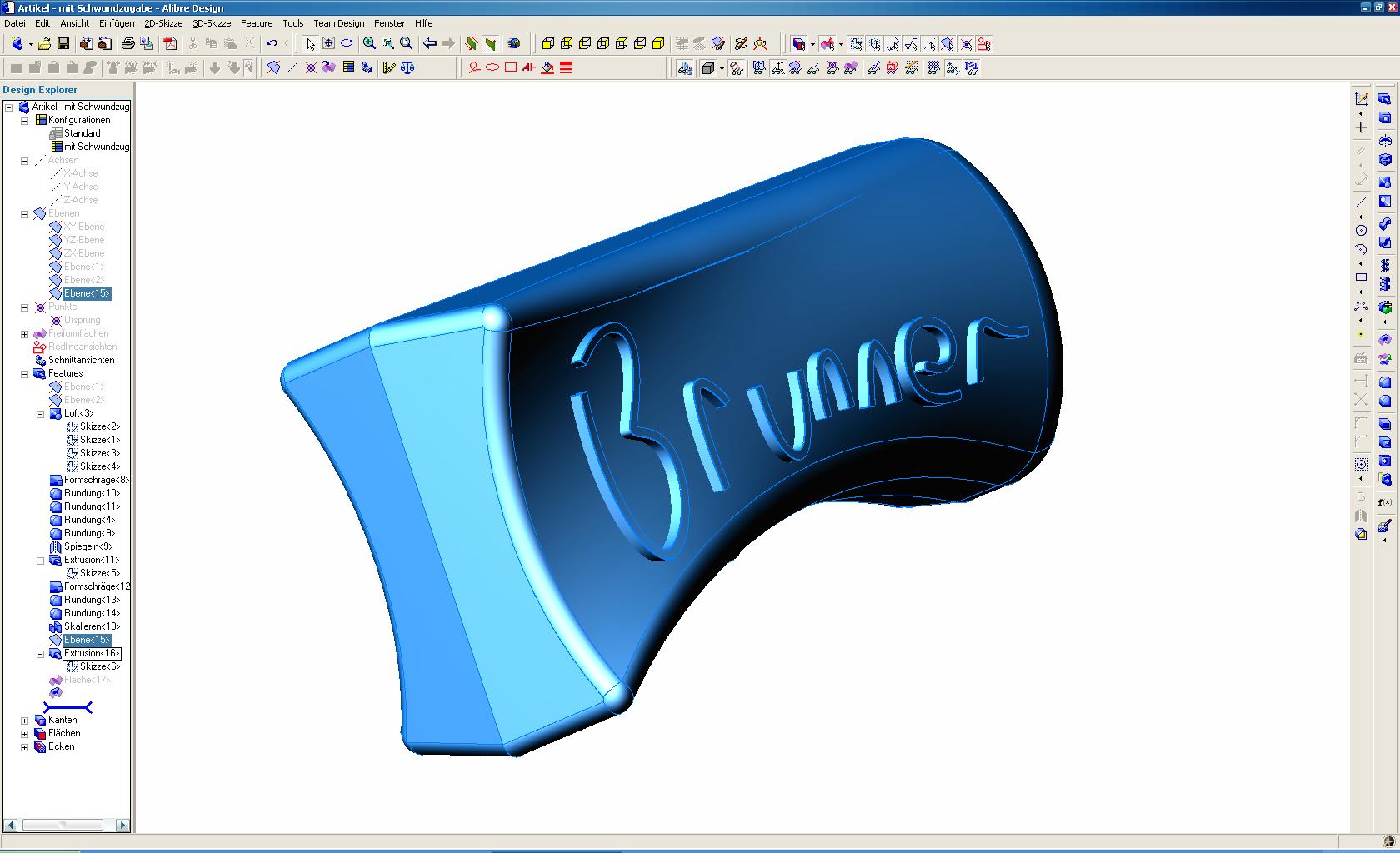The image size is (1400, 853).
Task: Click the balance scale physical properties icon
Action: pos(407,67)
